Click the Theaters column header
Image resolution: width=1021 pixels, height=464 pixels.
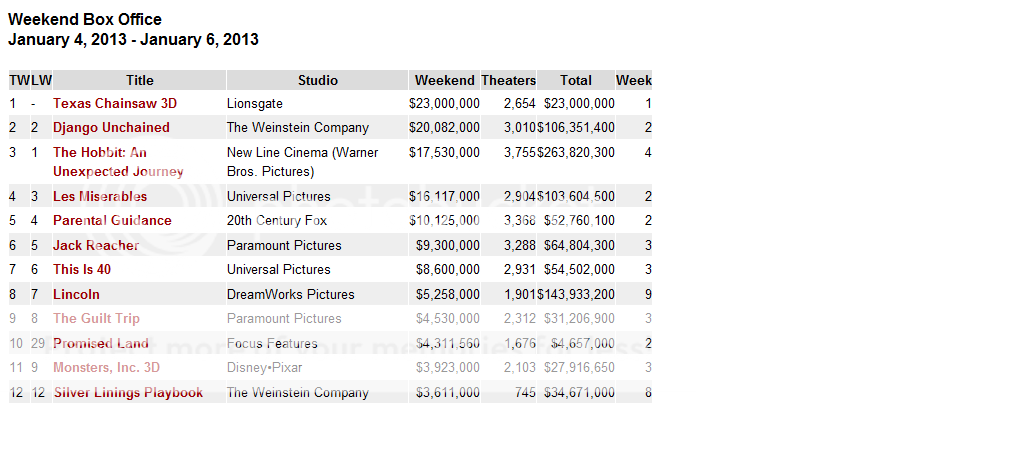(x=509, y=81)
